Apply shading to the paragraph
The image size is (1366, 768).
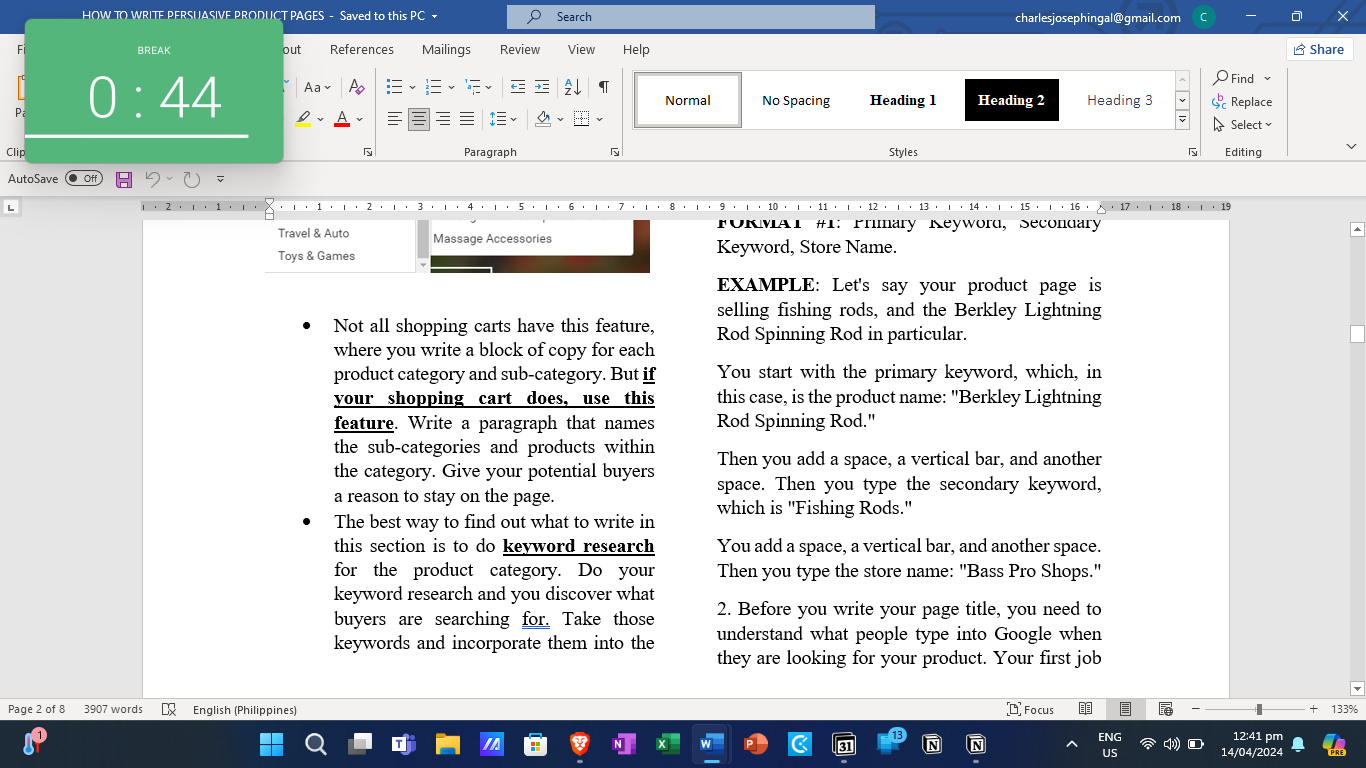[x=543, y=119]
